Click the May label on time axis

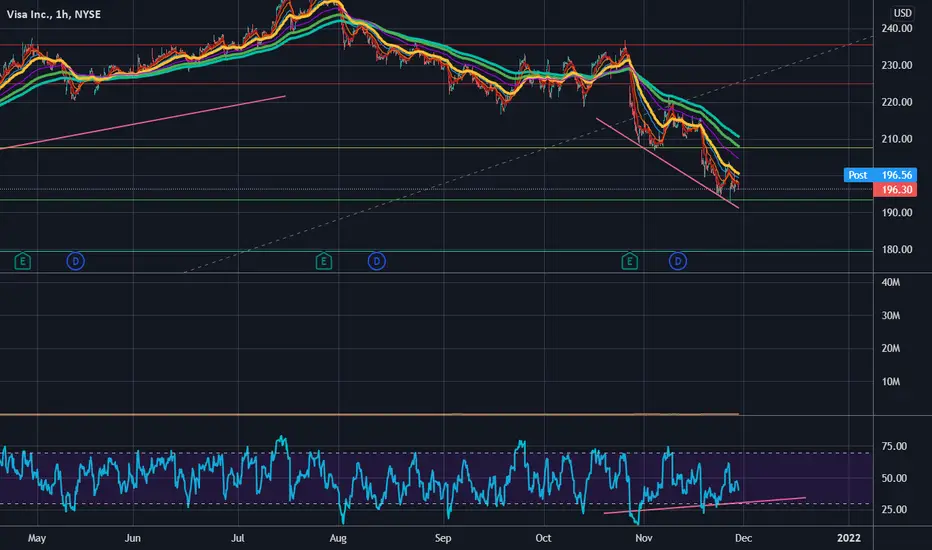tap(37, 538)
